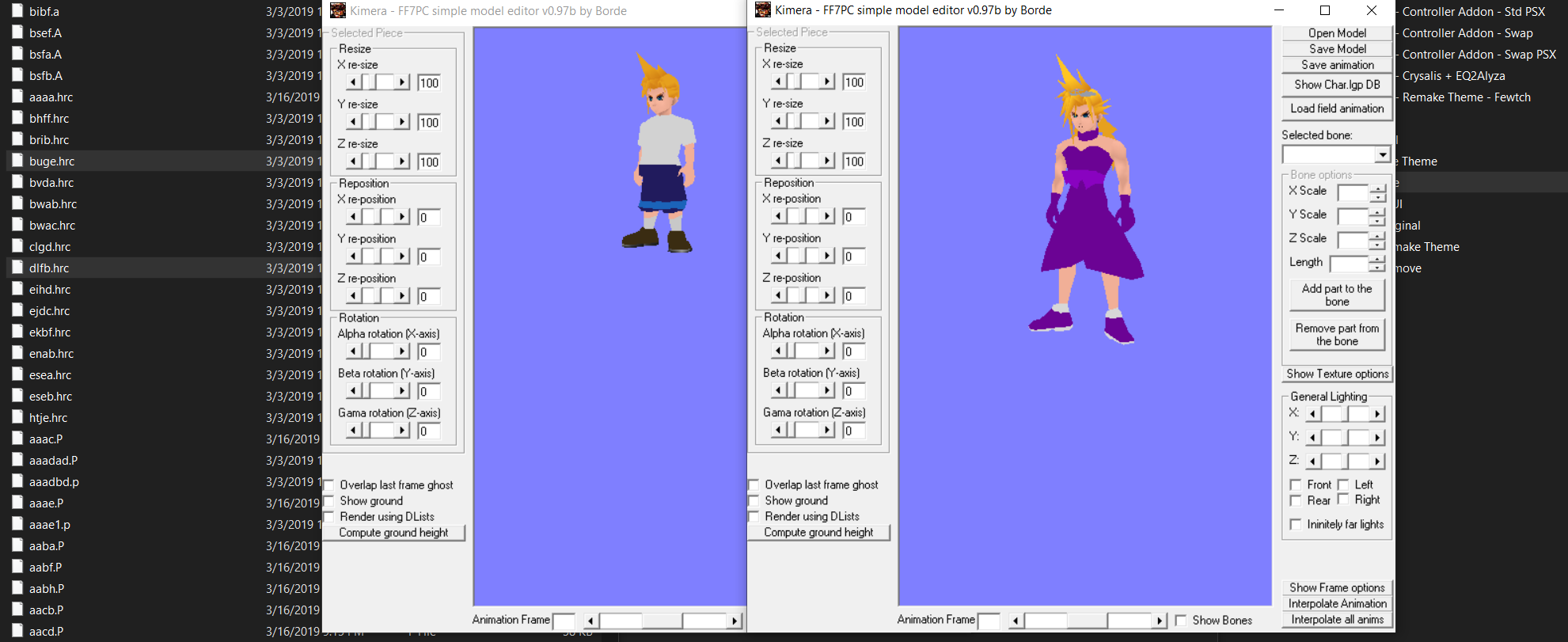The width and height of the screenshot is (1568, 642).
Task: Click right arrow of right window animation scrollbar
Action: point(1160,621)
